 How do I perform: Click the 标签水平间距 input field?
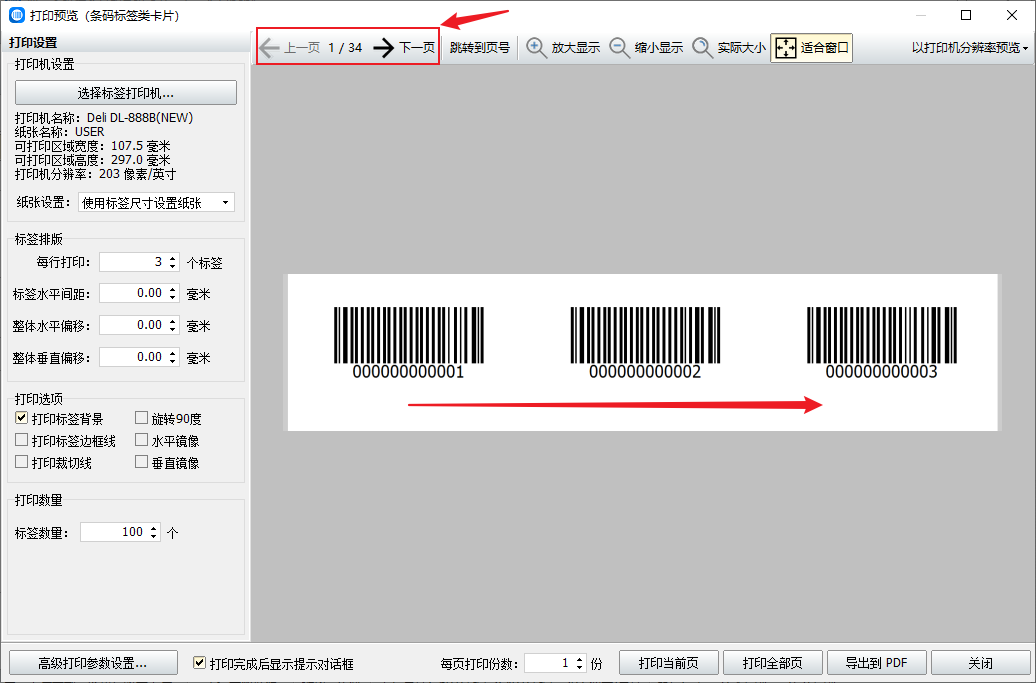(133, 293)
